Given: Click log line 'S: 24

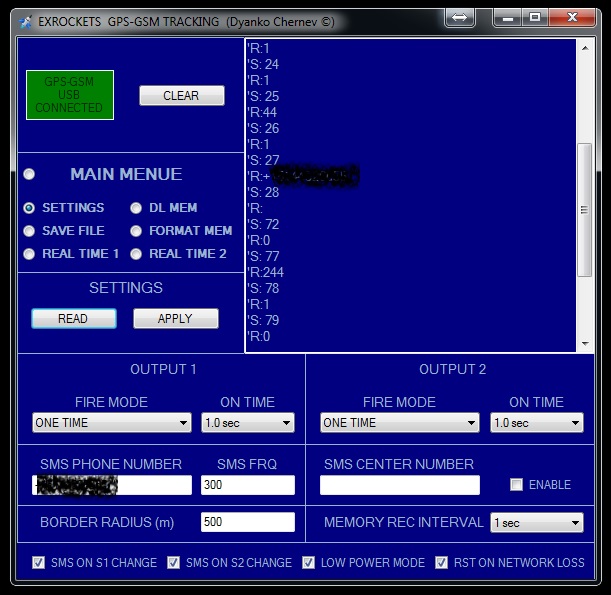Looking at the screenshot, I should [x=263, y=64].
